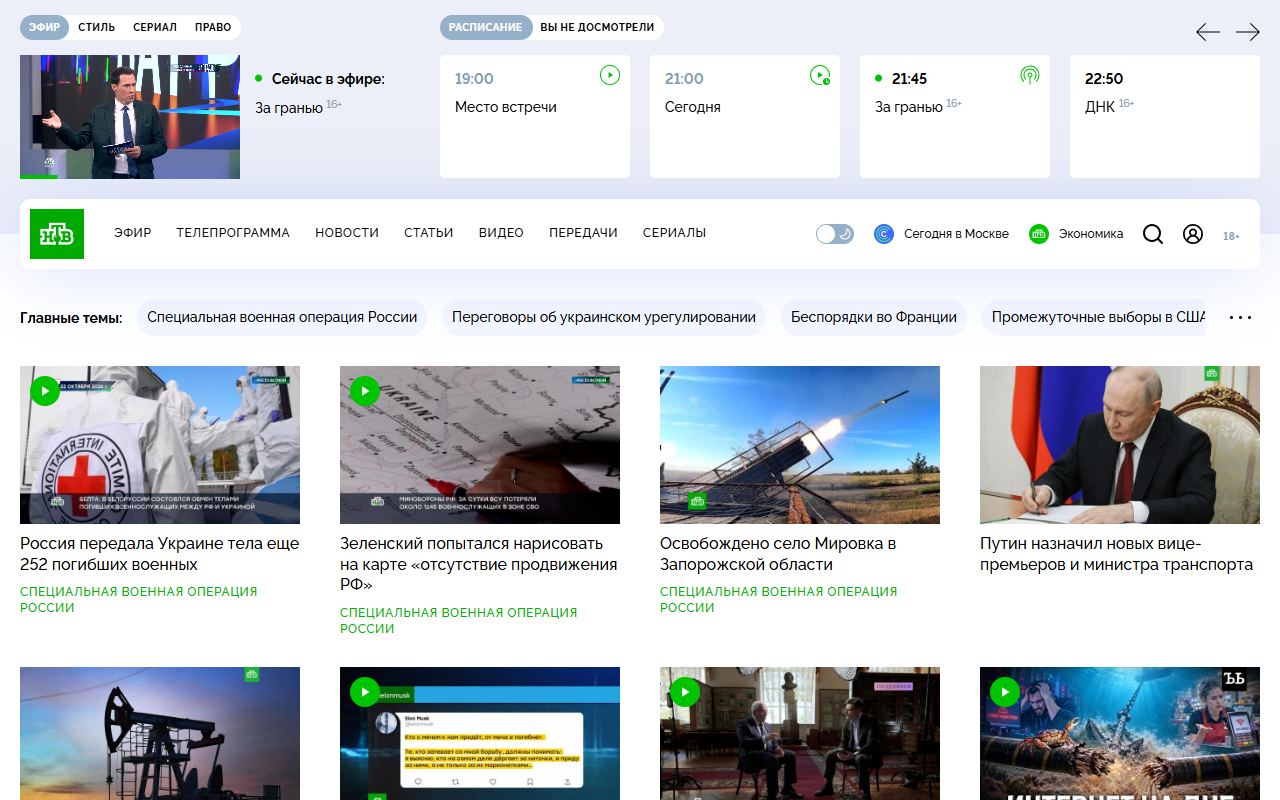
Task: Open Телепрограмма in the main menu
Action: [x=233, y=233]
